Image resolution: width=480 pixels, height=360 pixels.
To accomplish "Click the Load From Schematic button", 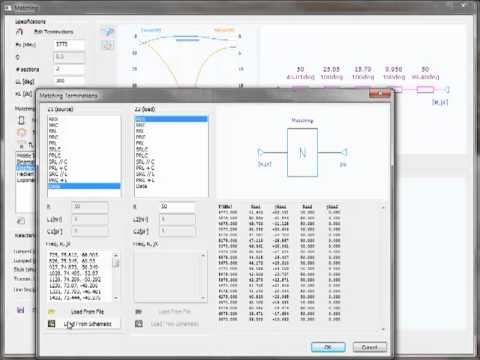I will (88, 324).
